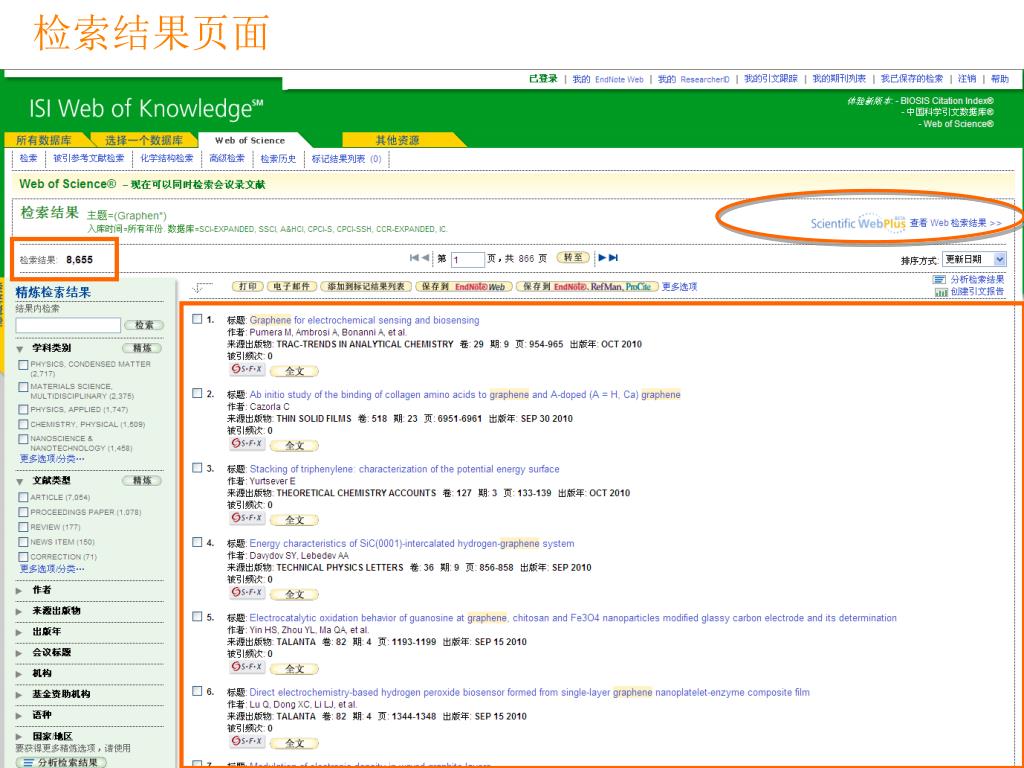Click the SFX icon for record 3

(247, 519)
